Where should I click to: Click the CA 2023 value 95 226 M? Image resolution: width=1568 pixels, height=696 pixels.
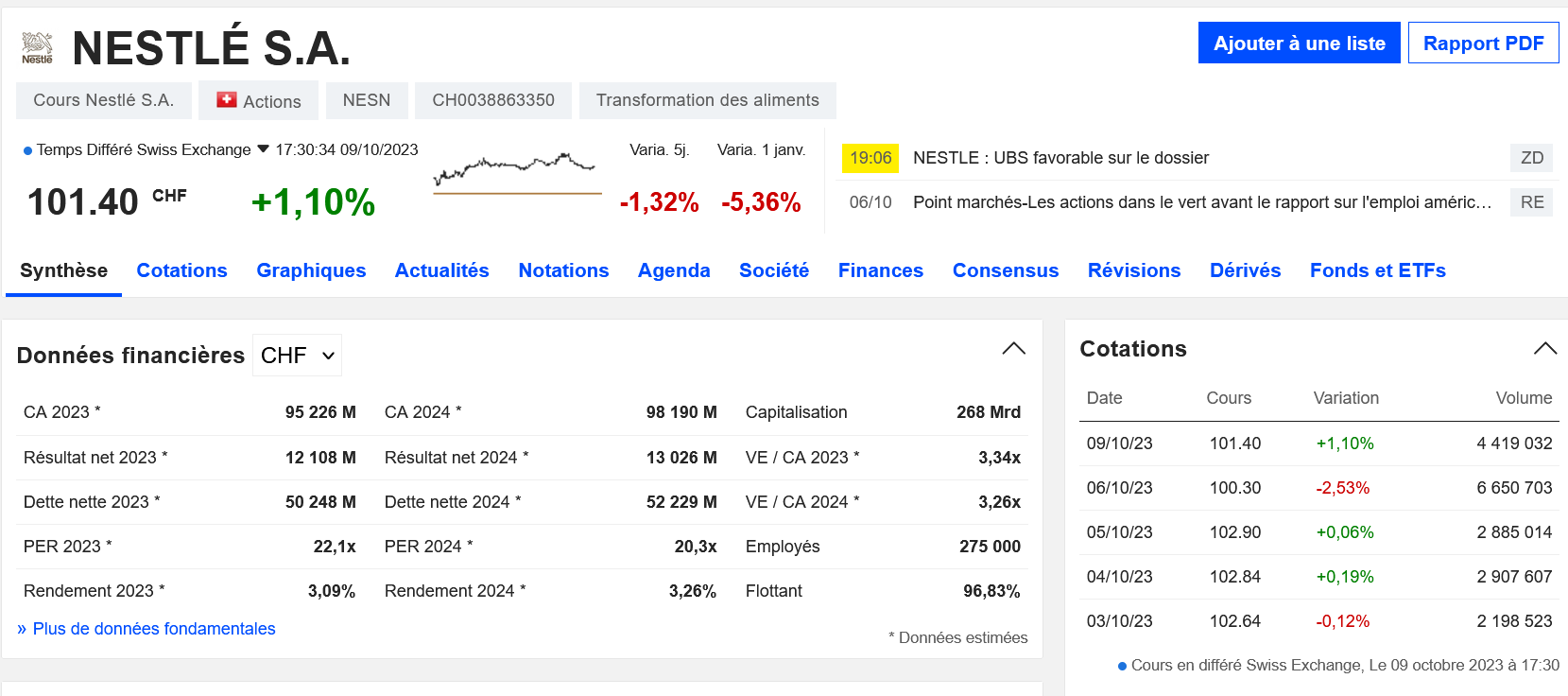point(320,412)
